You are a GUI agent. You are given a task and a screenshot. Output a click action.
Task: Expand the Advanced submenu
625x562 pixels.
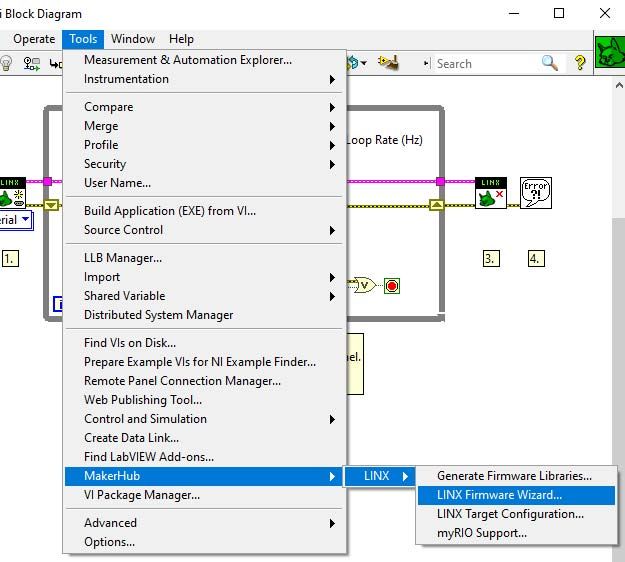[204, 523]
